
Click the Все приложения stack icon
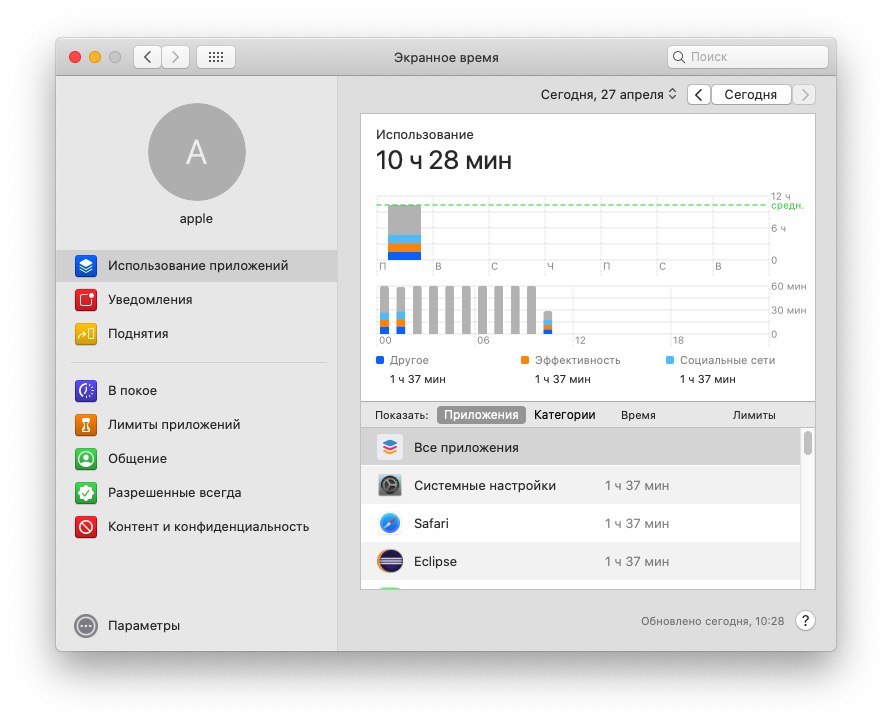click(390, 448)
